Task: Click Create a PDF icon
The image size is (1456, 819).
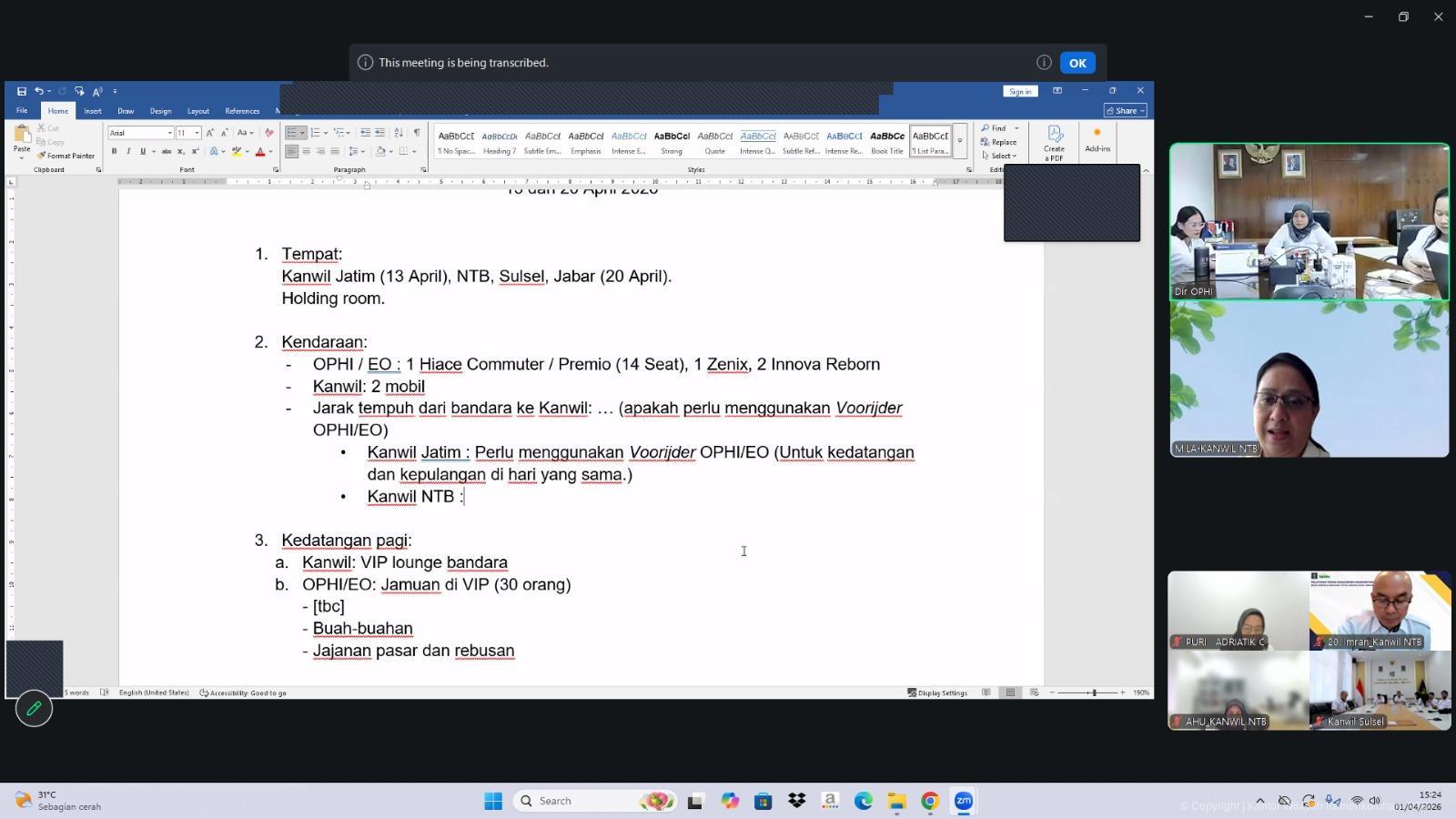Action: click(x=1054, y=143)
